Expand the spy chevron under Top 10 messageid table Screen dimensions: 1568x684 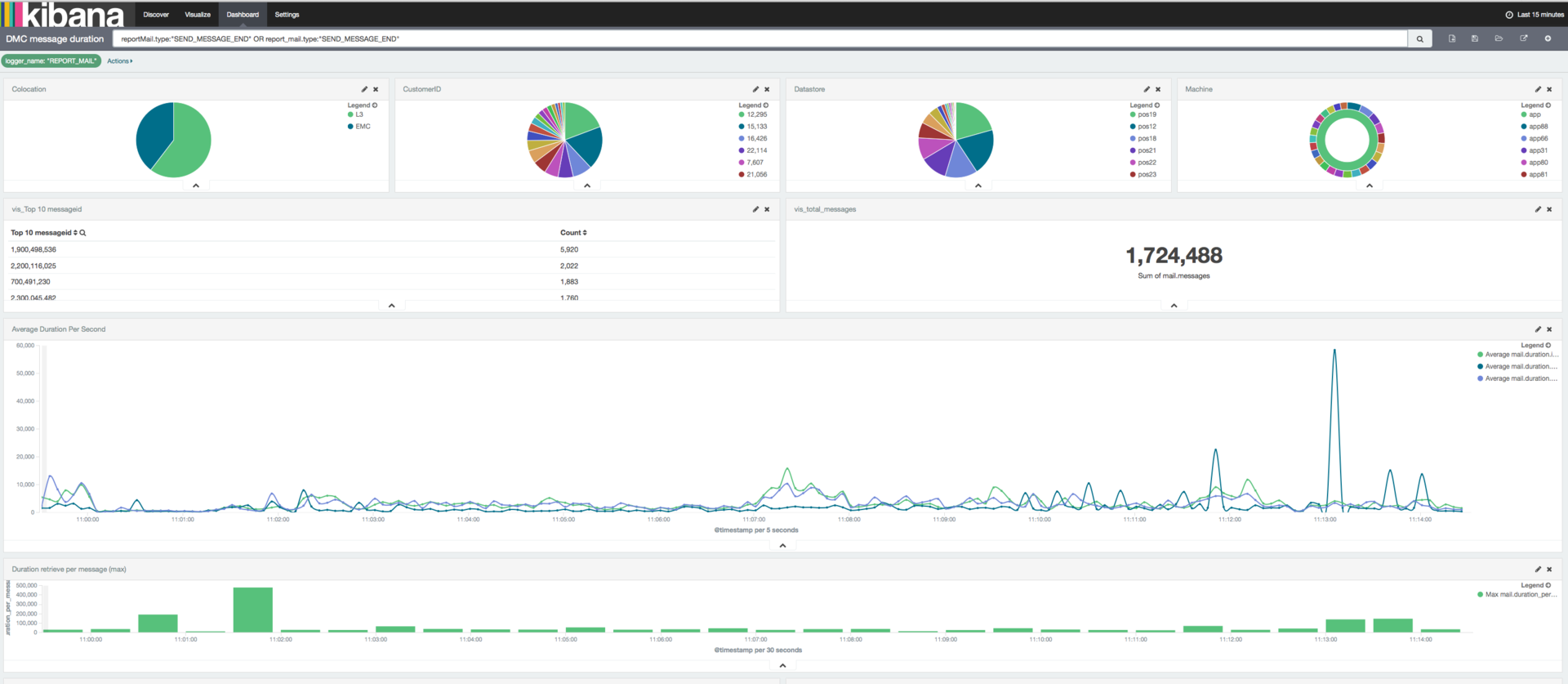392,306
